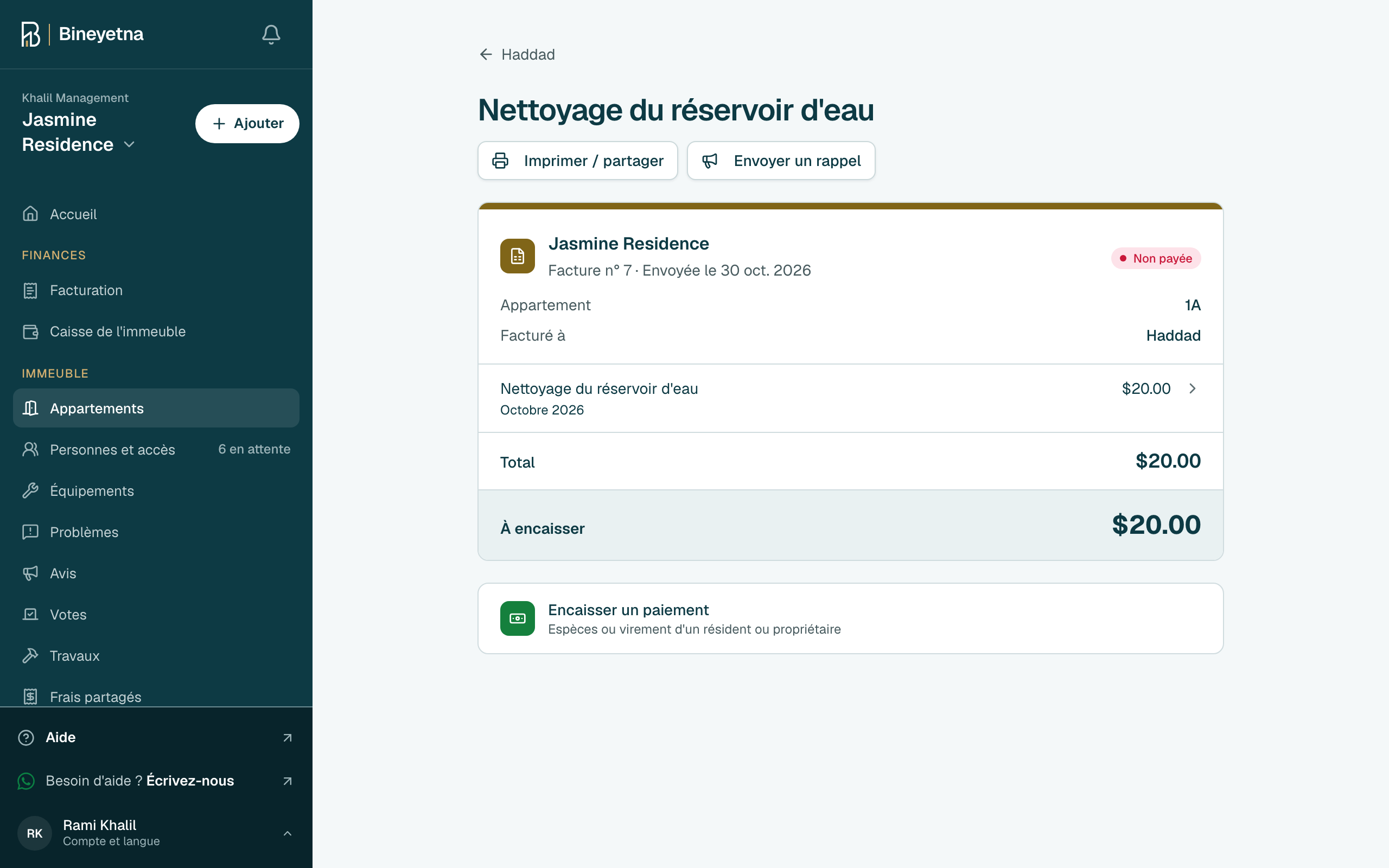The image size is (1389, 868).
Task: Click Imprimer / partager
Action: 577,161
